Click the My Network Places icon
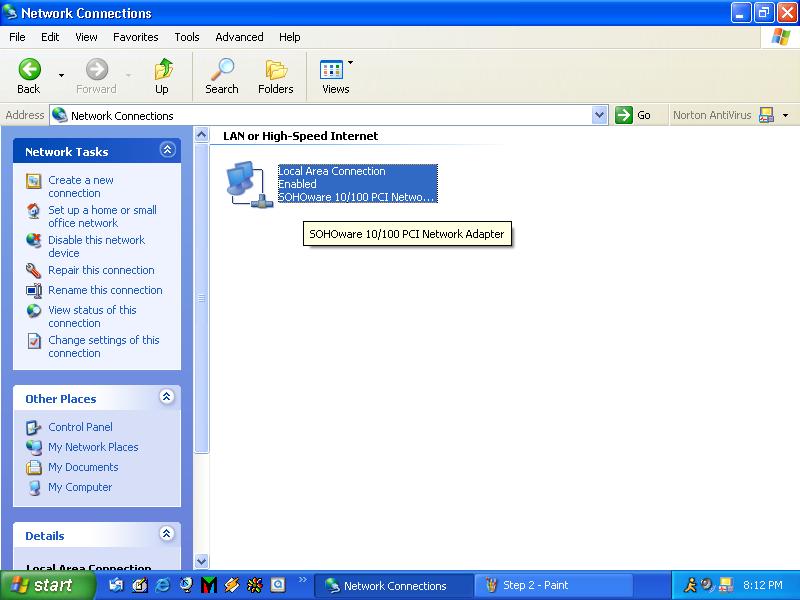 point(34,447)
